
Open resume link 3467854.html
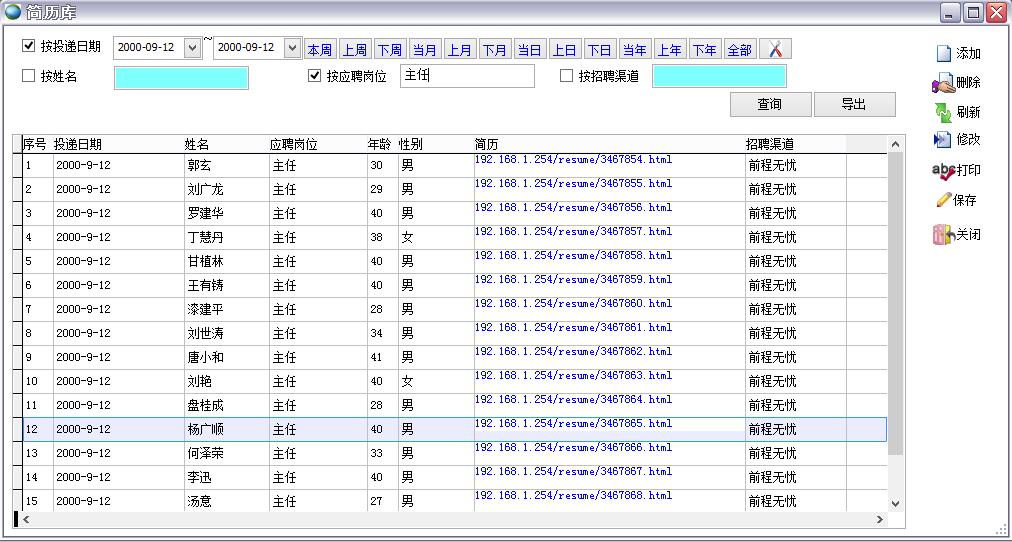coord(573,160)
